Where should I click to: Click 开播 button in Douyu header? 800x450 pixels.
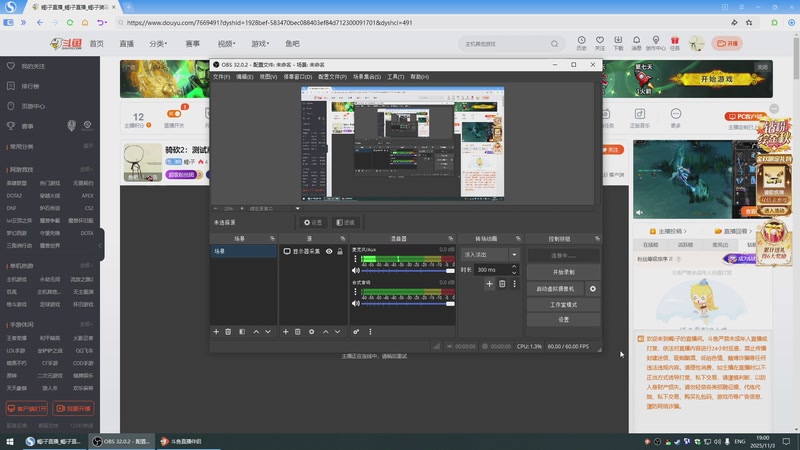(x=728, y=43)
